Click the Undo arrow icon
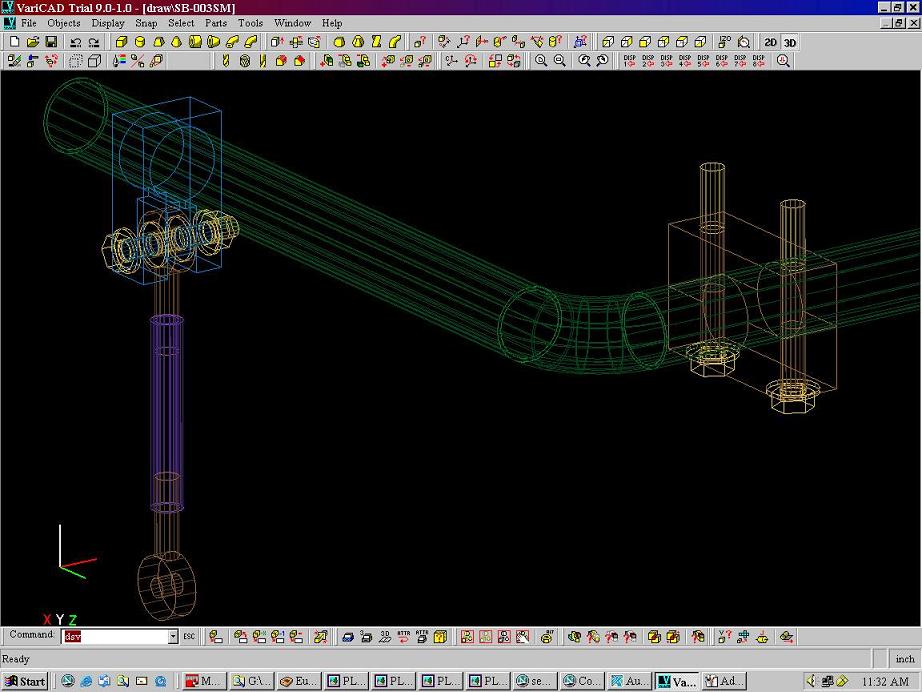 pyautogui.click(x=76, y=42)
